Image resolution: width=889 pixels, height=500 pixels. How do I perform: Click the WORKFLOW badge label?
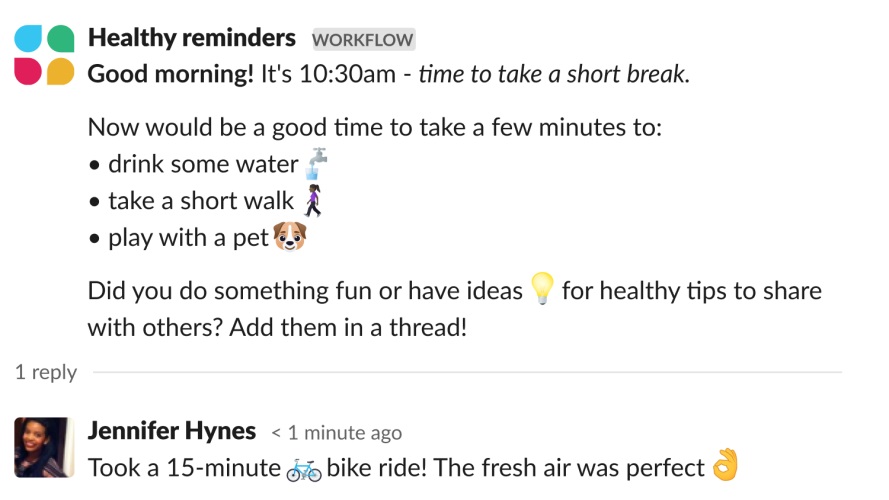[x=363, y=40]
